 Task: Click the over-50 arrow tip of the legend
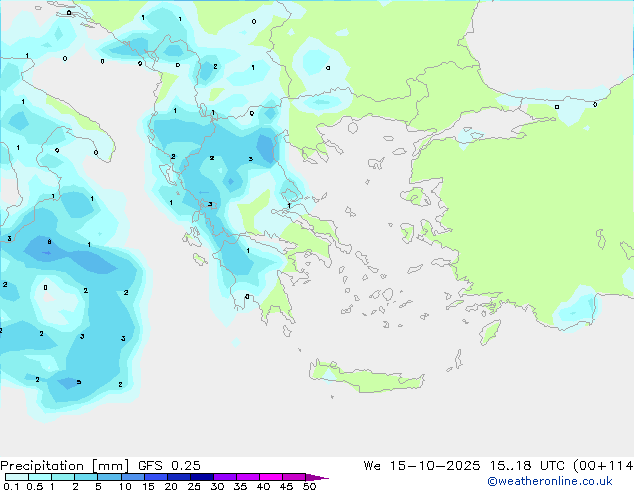[317, 477]
